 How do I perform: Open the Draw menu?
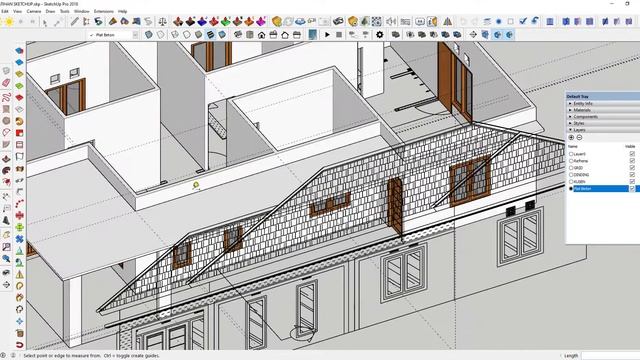tap(50, 11)
